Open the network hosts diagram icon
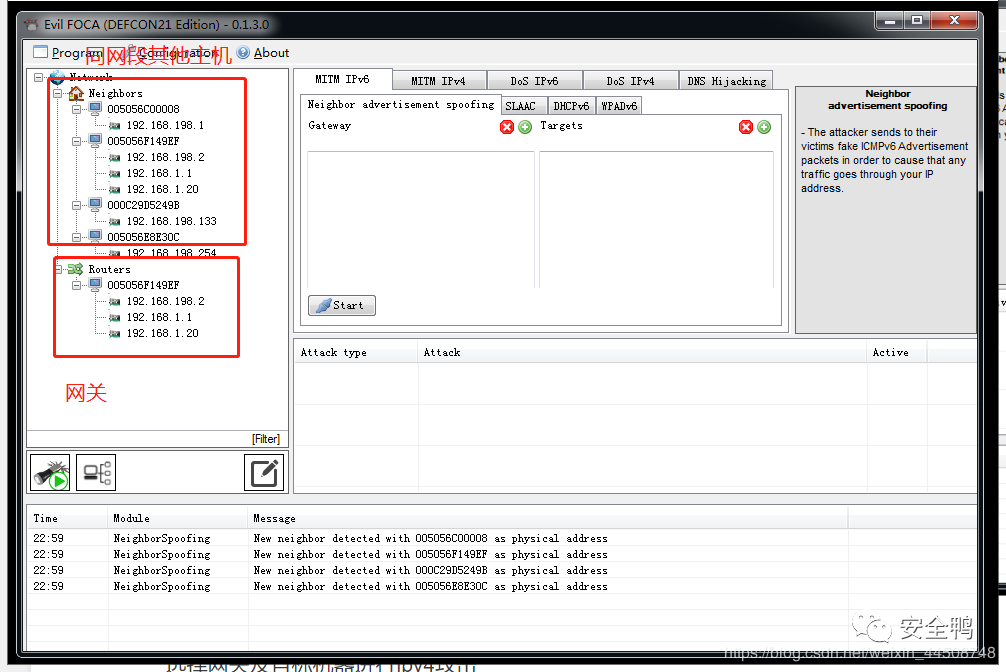 (x=96, y=473)
